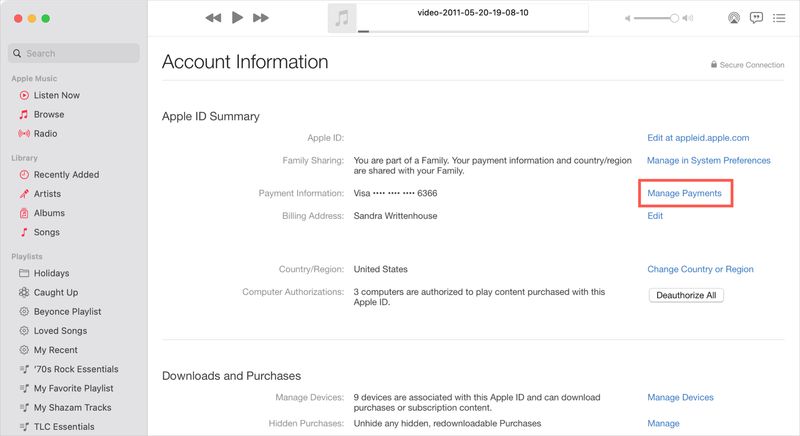
Task: Click the TLC Essentials playlist icon
Action: [x=24, y=427]
